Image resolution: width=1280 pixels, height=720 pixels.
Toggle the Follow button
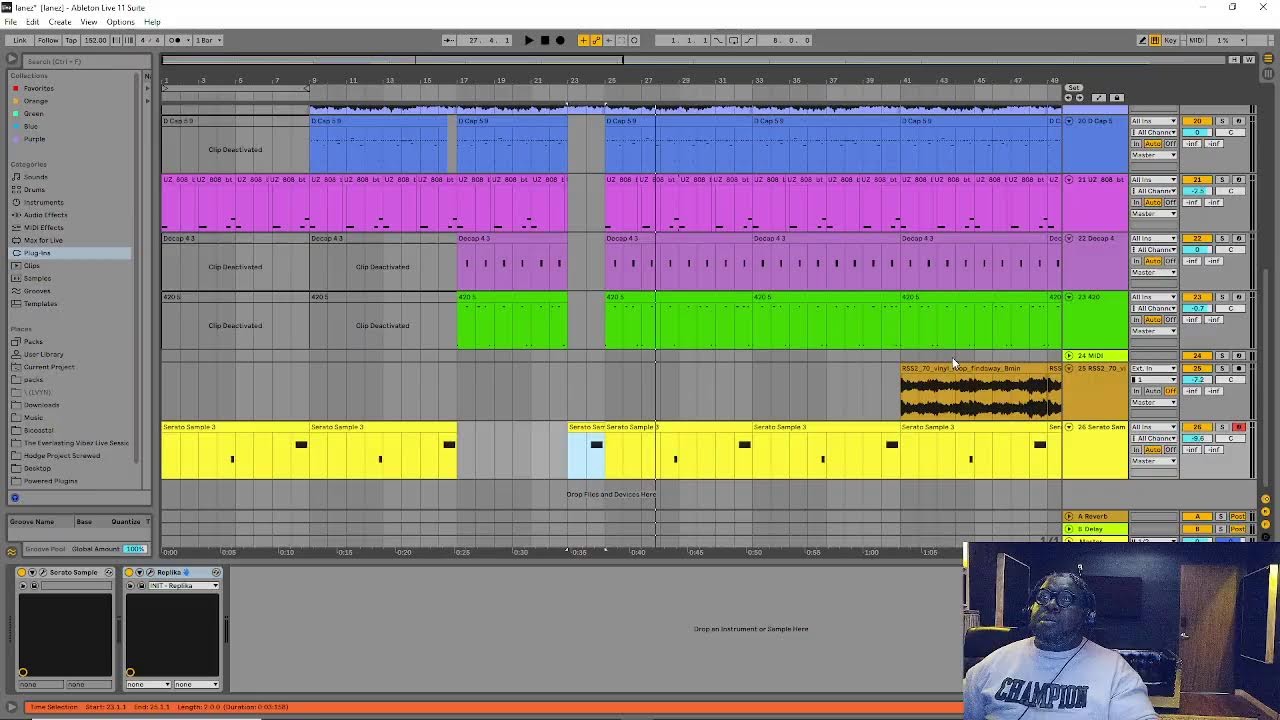click(48, 40)
